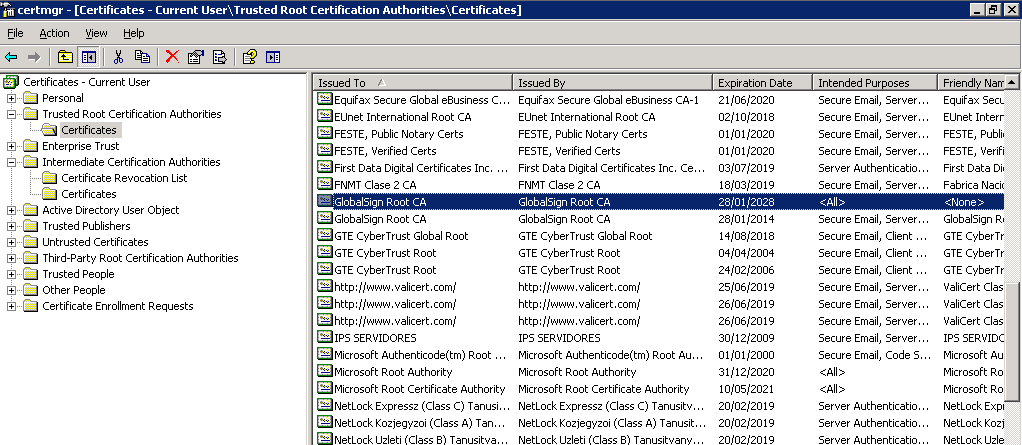The image size is (1022, 445).
Task: Expand Certificate Enrollment Requests node
Action: [12, 306]
